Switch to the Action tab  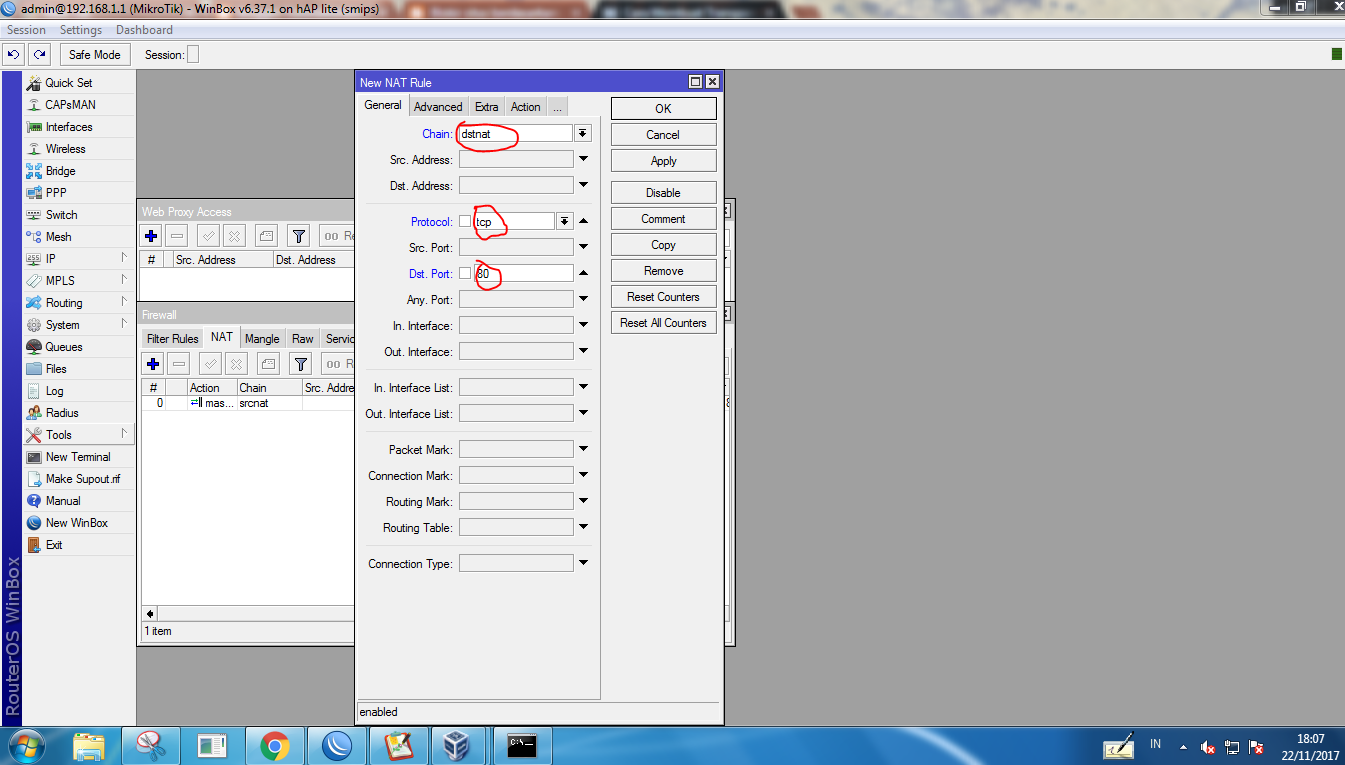point(525,107)
